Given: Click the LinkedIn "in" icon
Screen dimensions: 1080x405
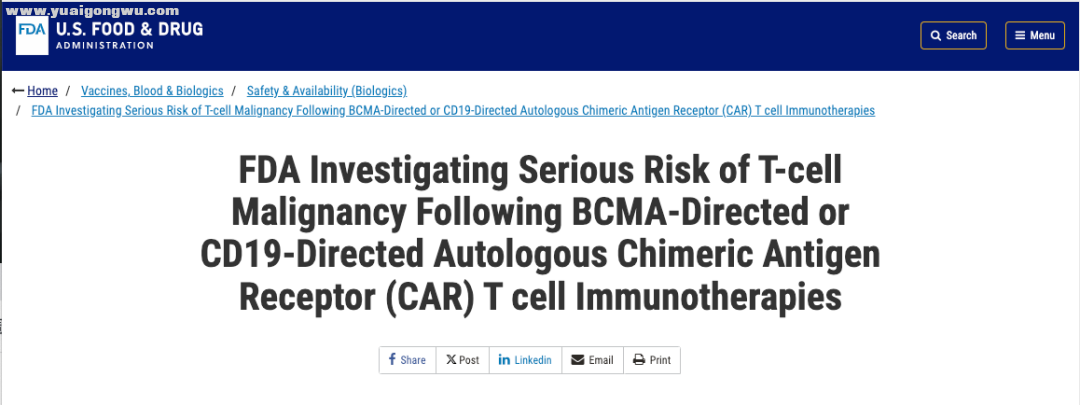Looking at the screenshot, I should 504,360.
